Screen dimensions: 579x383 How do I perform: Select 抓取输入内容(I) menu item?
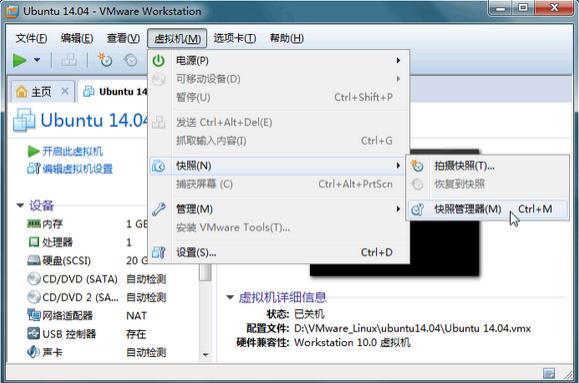tap(279, 141)
